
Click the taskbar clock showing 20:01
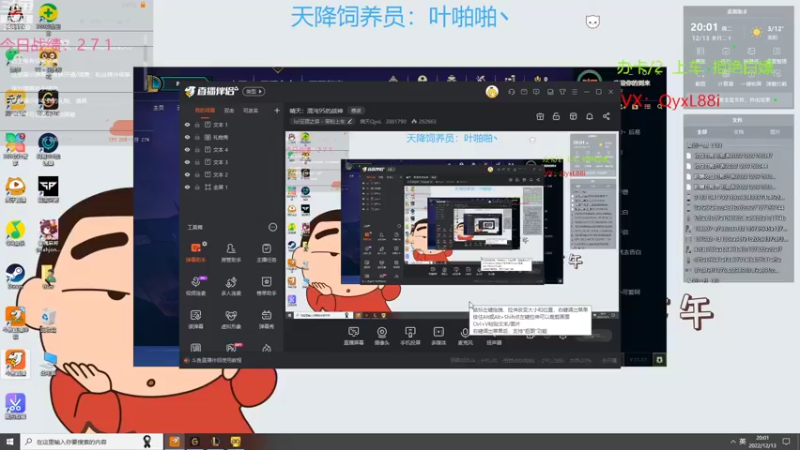pos(762,442)
